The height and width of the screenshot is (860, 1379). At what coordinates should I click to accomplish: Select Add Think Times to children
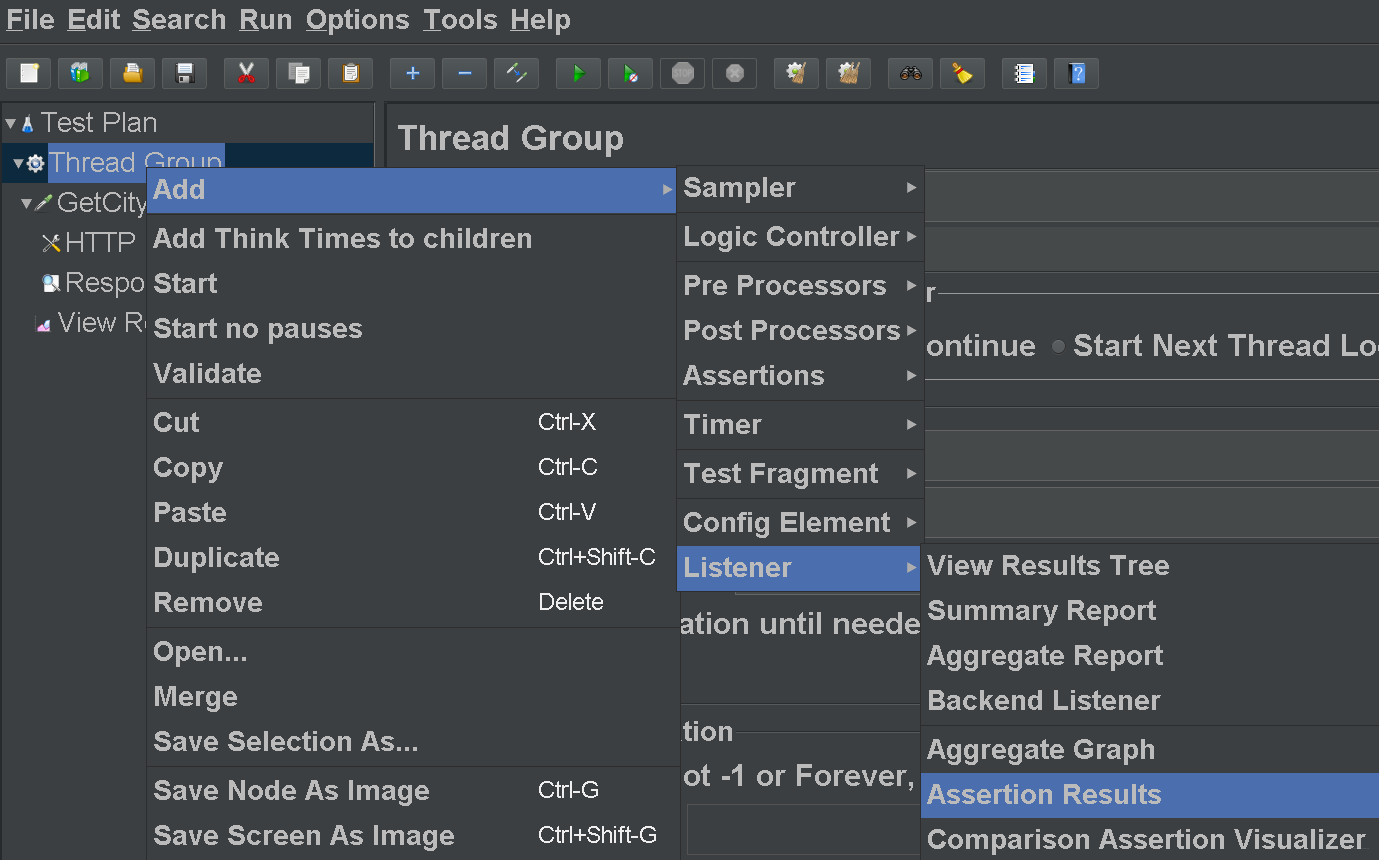(411, 239)
